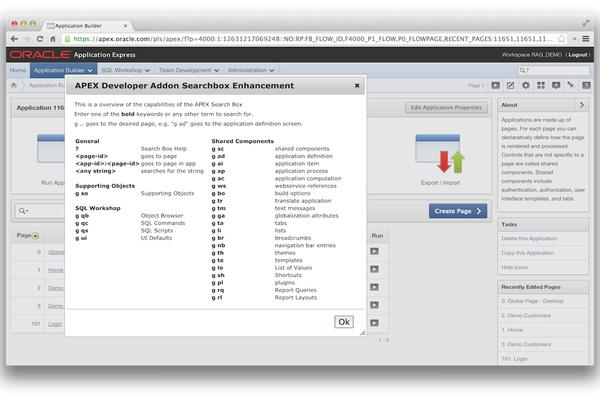The width and height of the screenshot is (600, 400).
Task: Open the Login page link in list
Action: pos(55,324)
